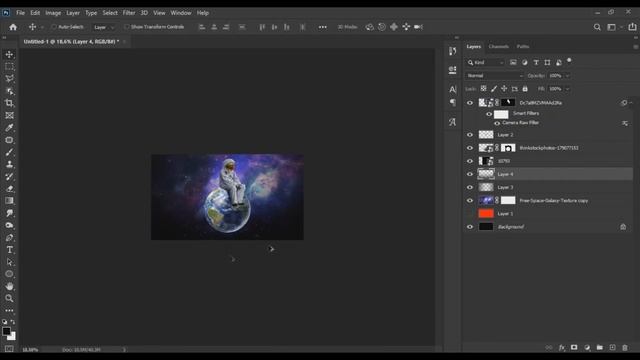This screenshot has width=640, height=360.
Task: Click the layer style fx icon
Action: point(562,347)
